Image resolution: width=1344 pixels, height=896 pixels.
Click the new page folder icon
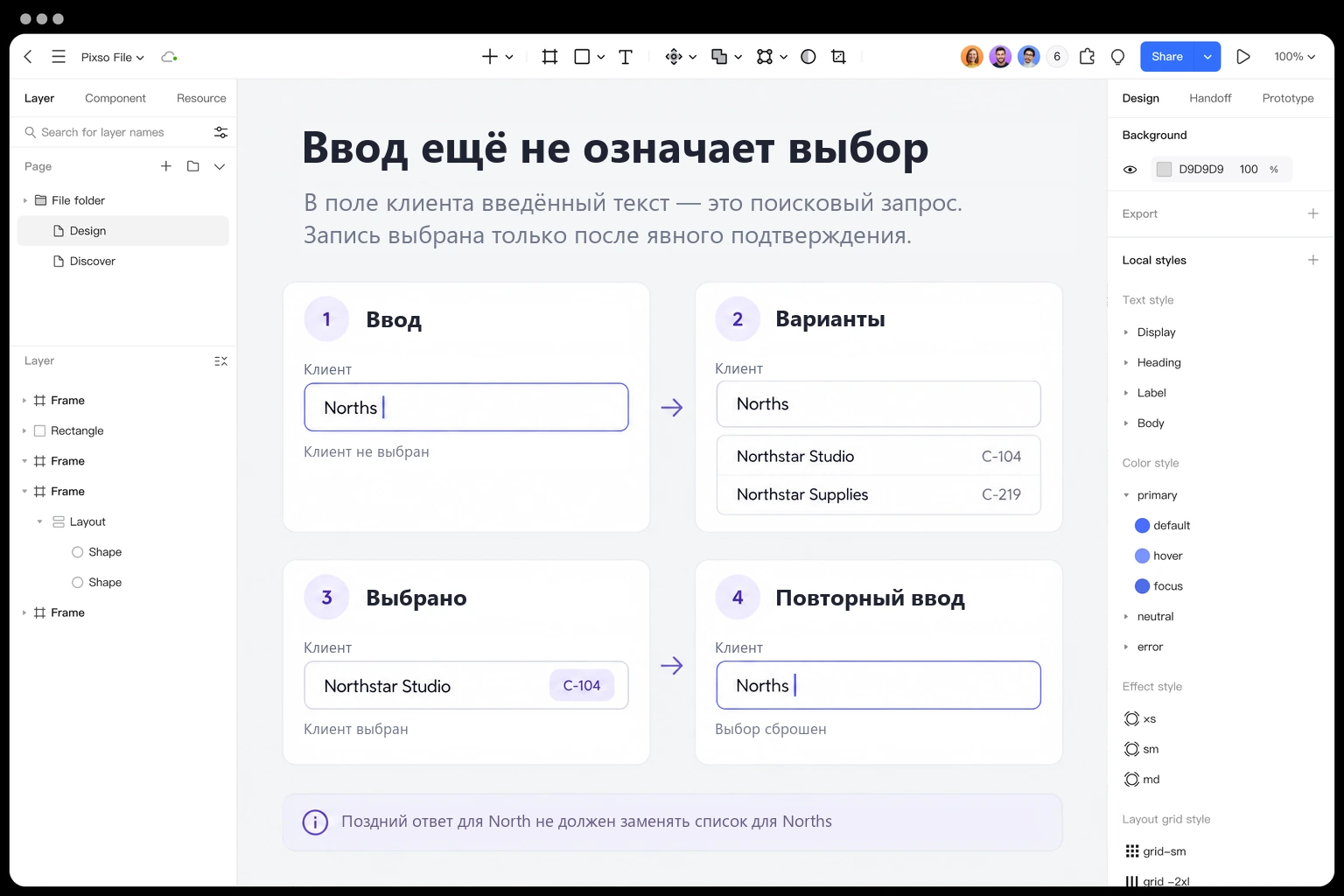point(193,166)
